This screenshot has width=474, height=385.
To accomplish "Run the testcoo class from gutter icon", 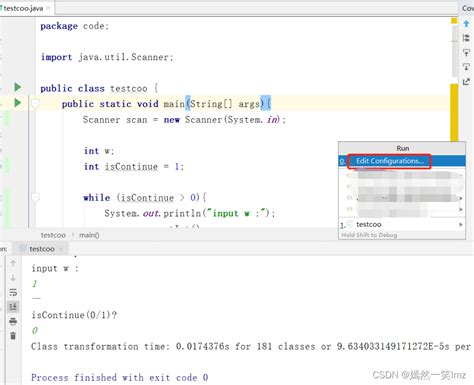I will (18, 88).
